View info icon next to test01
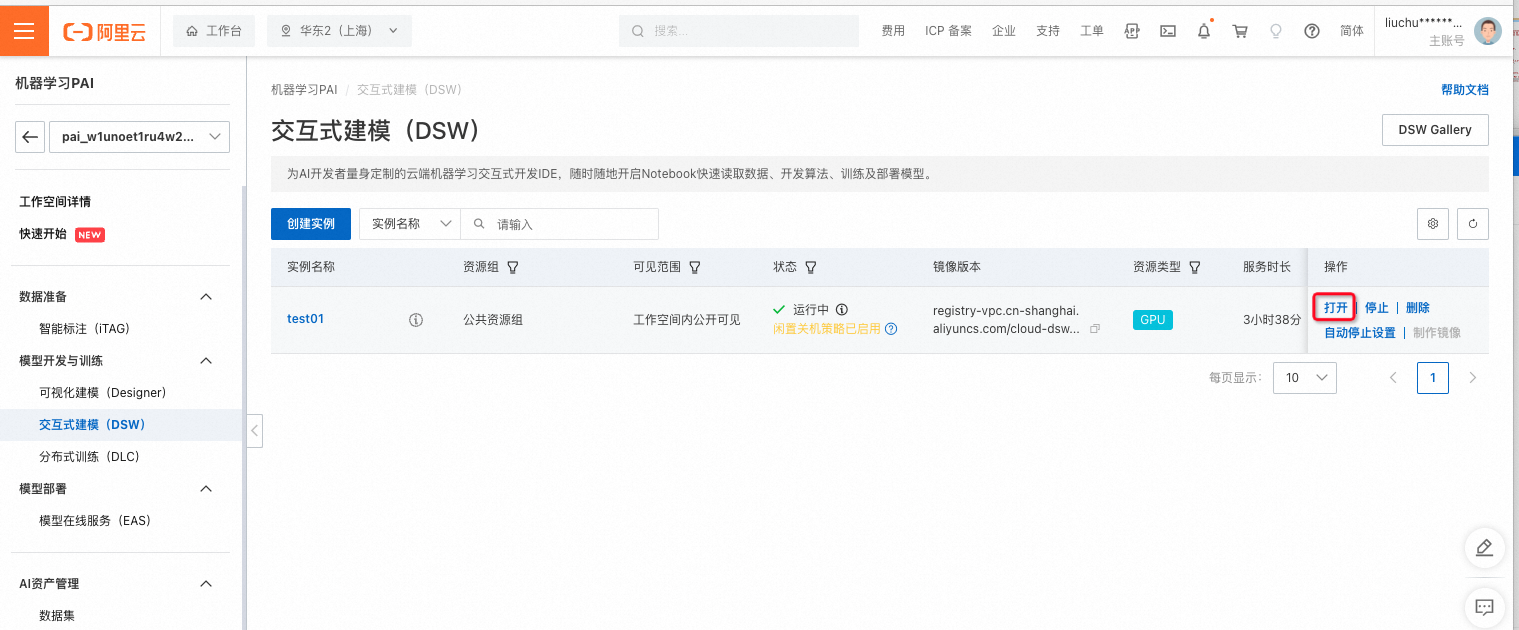Screen dimensions: 1519x630 click(x=415, y=318)
